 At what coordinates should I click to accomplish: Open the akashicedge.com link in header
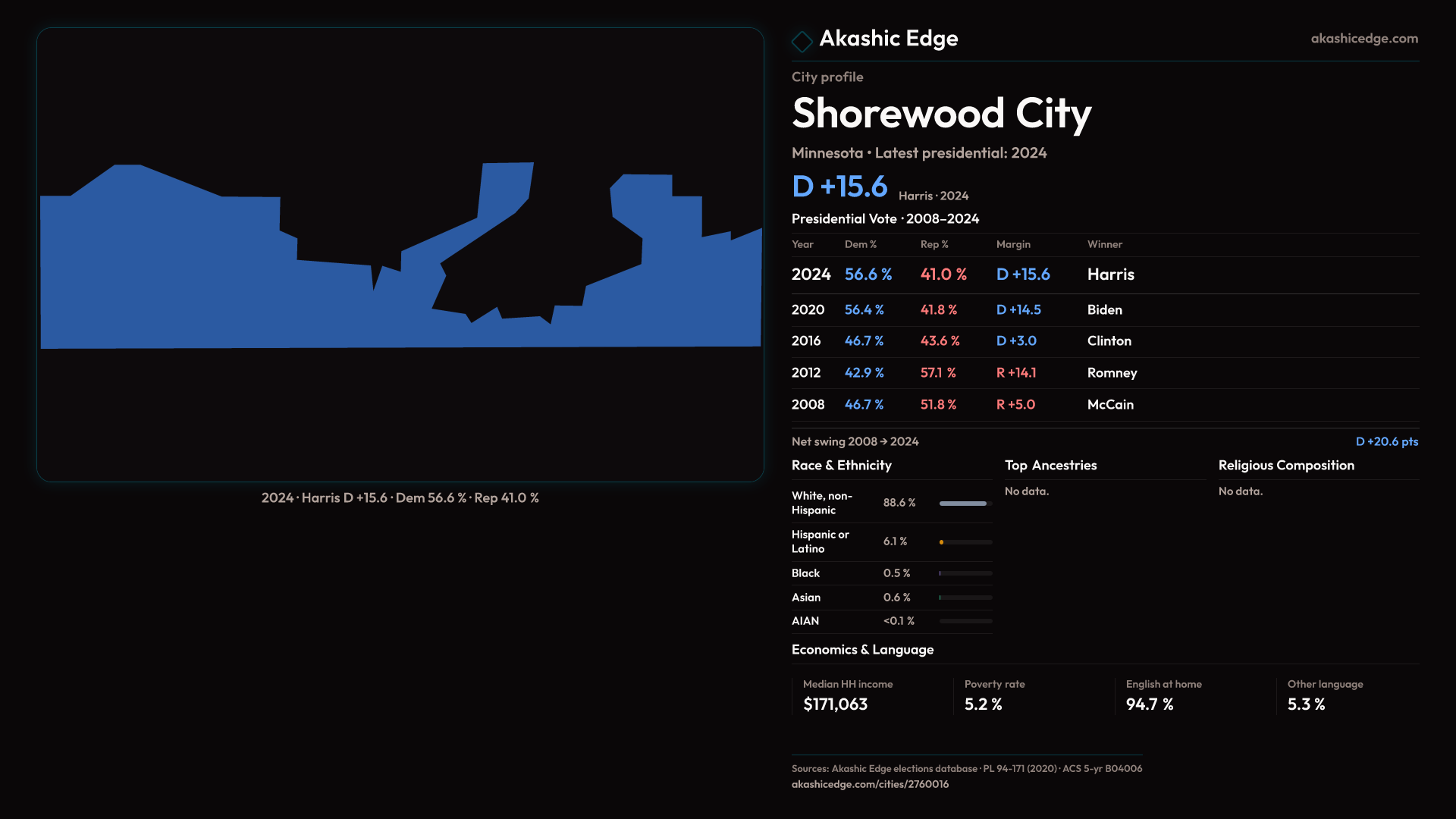[x=1363, y=39]
